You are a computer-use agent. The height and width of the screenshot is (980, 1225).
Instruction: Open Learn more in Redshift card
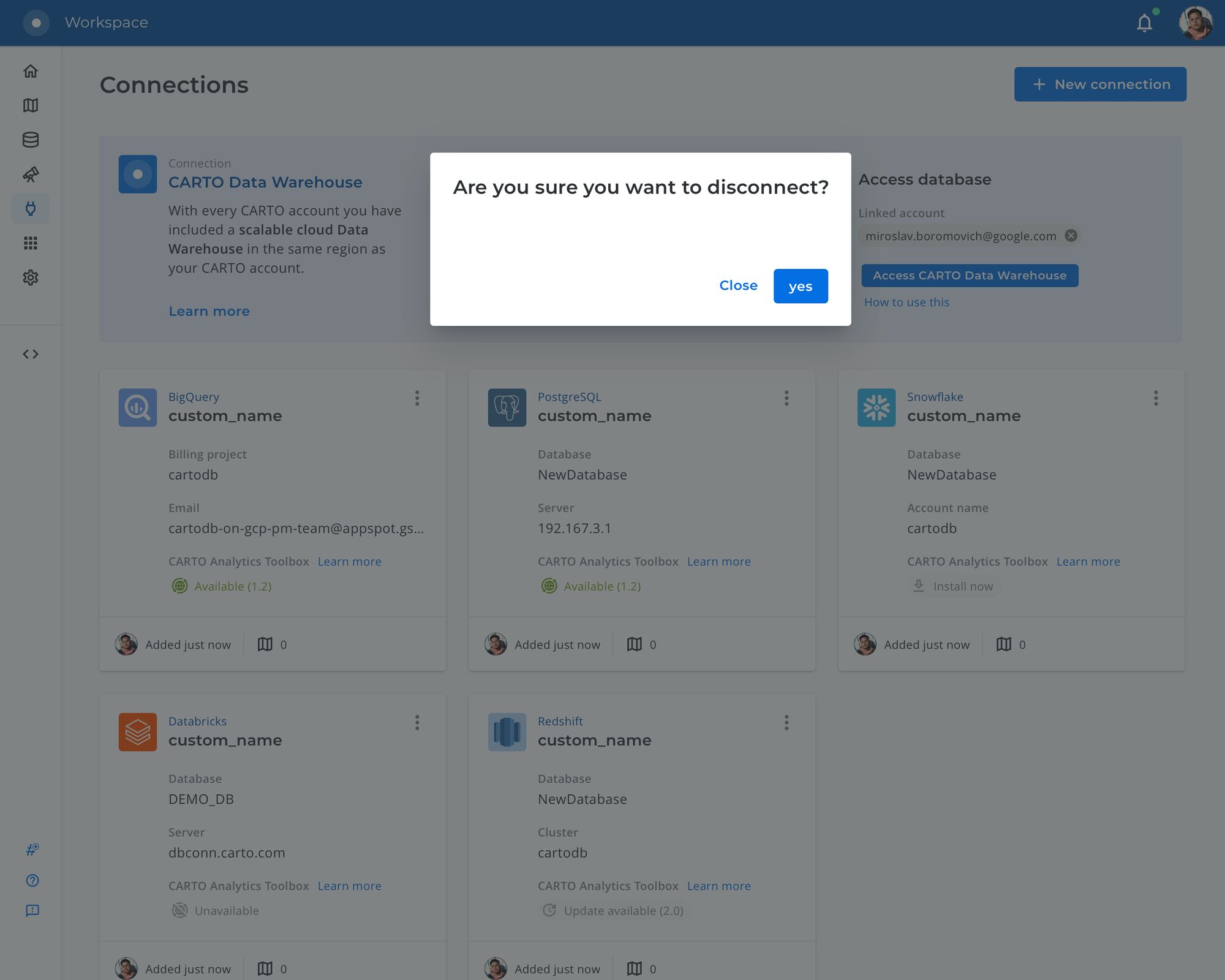[718, 886]
